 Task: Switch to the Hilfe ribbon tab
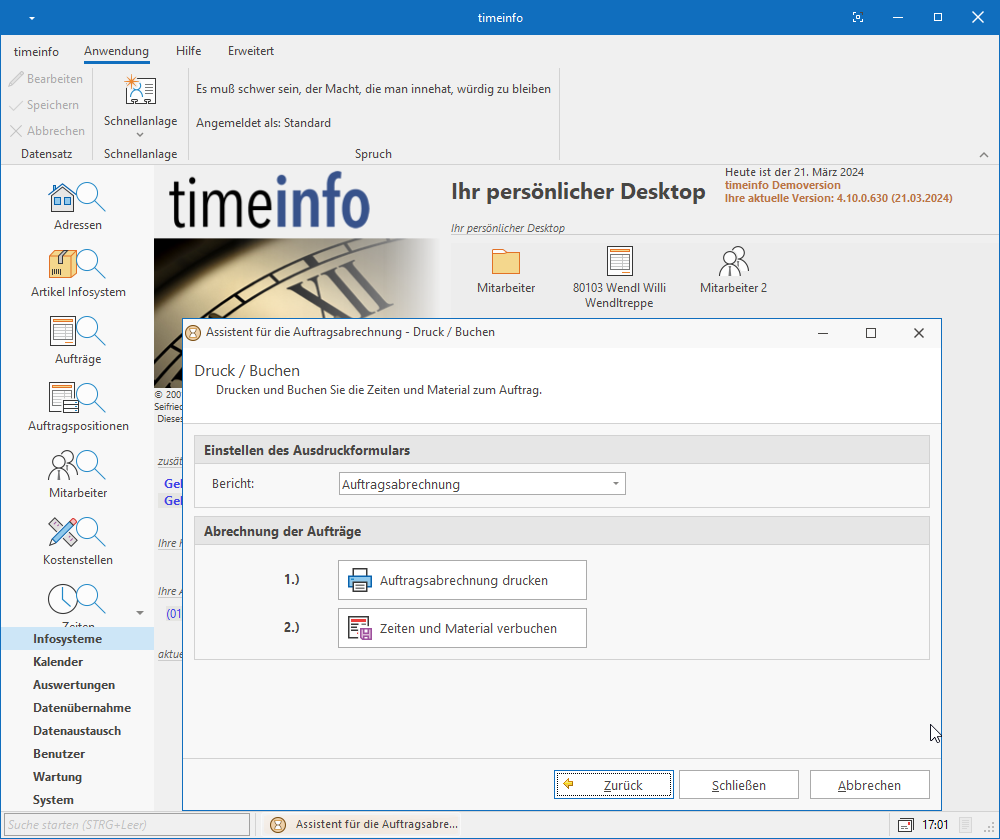pos(188,51)
